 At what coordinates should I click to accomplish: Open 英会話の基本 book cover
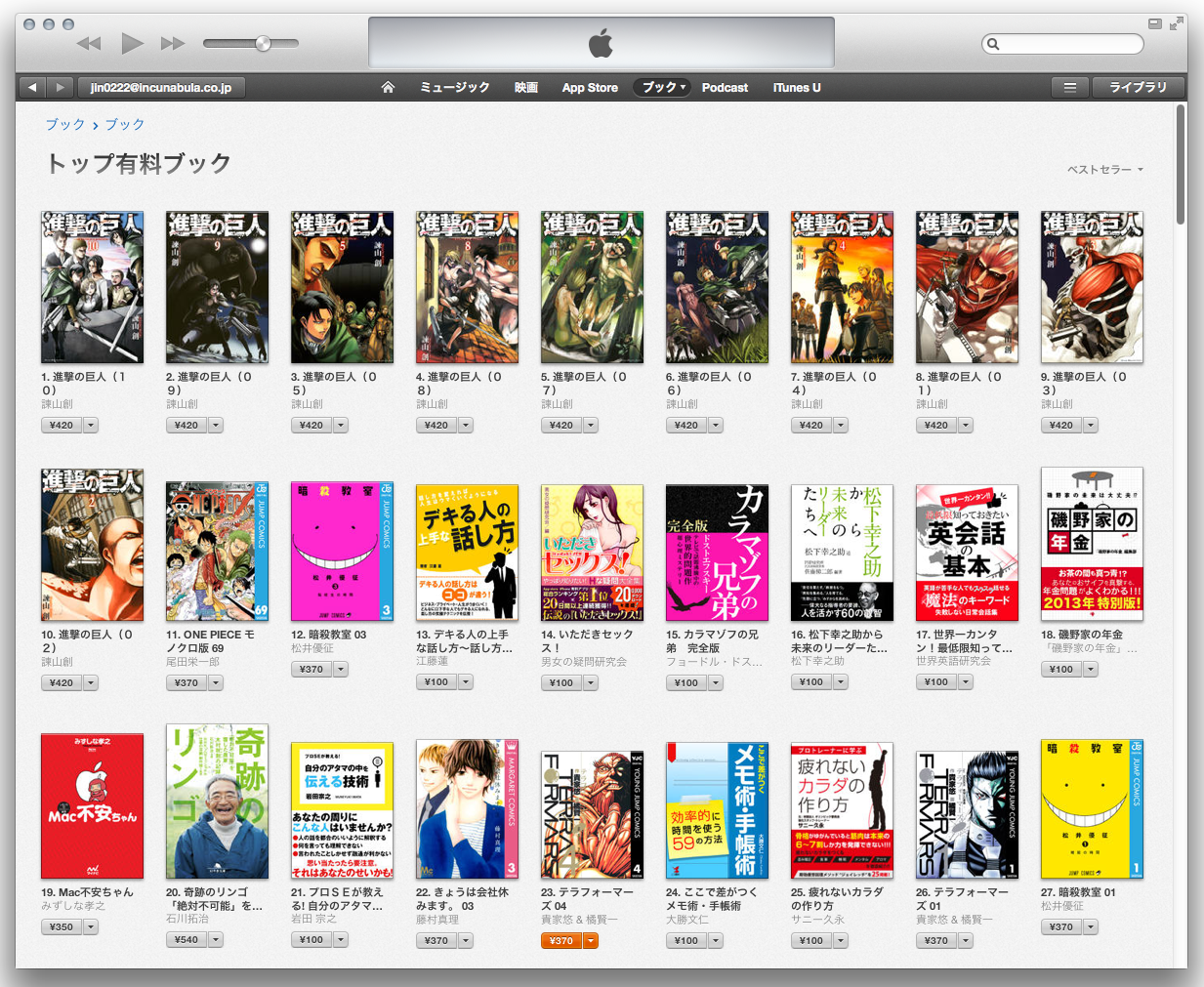(x=967, y=553)
